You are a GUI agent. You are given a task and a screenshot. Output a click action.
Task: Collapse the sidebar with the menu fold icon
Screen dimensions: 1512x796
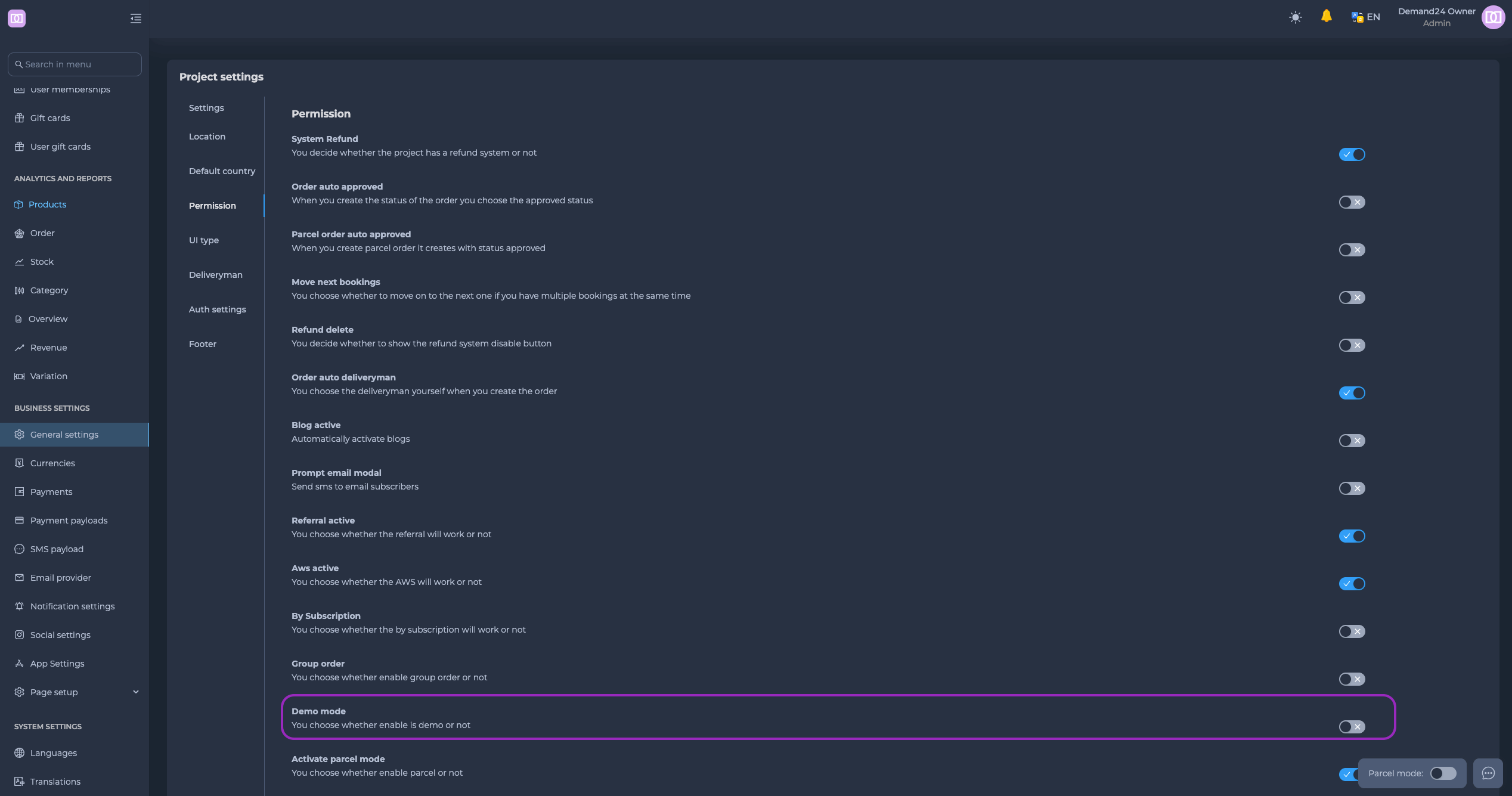point(136,18)
